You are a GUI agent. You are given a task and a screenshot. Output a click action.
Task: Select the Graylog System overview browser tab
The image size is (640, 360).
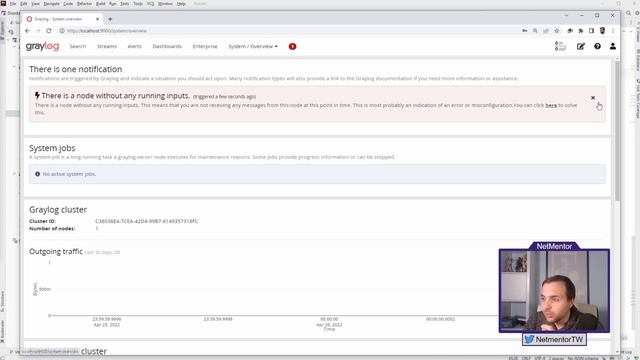pyautogui.click(x=63, y=19)
